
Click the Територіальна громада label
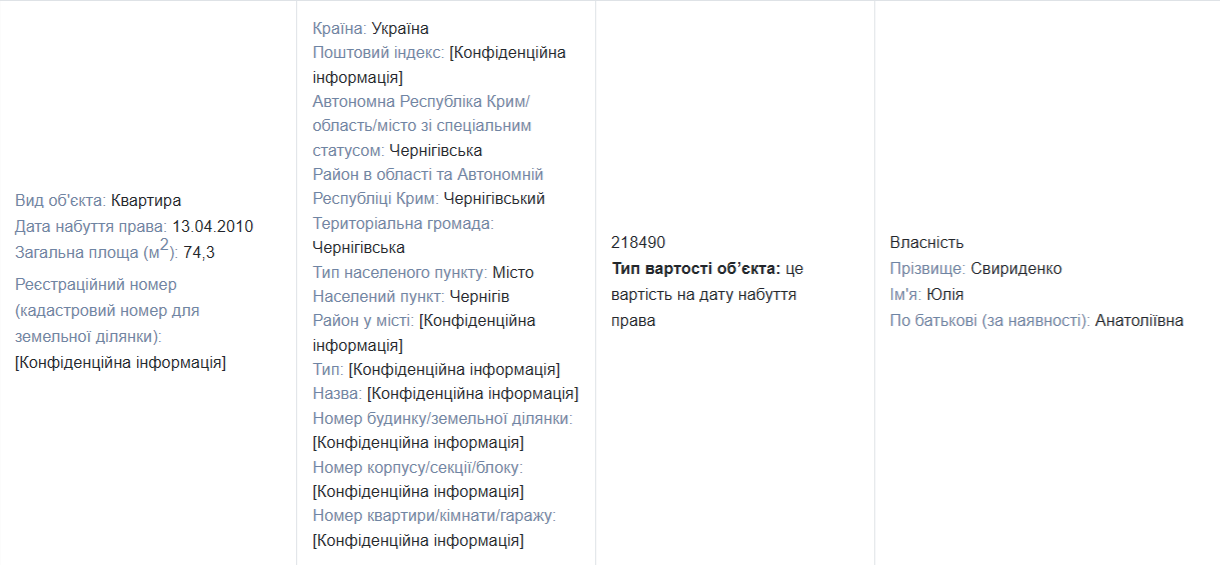403,223
